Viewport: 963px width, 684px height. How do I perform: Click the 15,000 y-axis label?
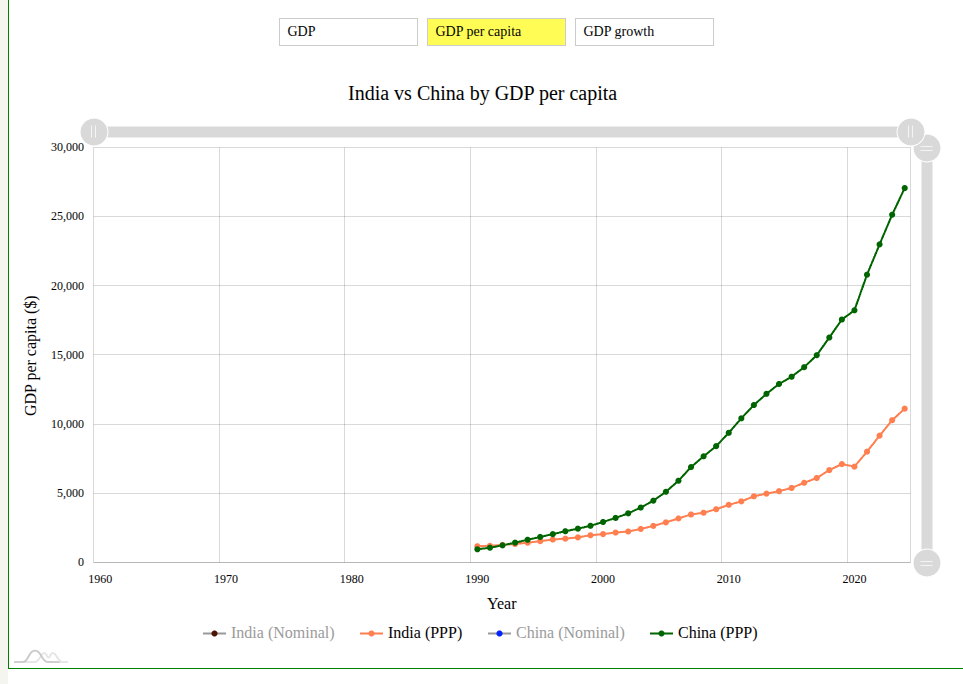[x=68, y=355]
